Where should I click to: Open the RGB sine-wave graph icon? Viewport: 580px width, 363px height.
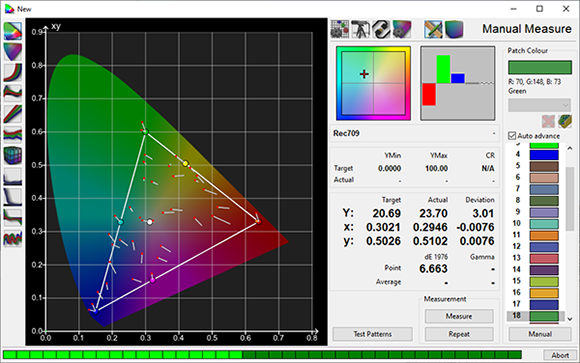[x=13, y=239]
